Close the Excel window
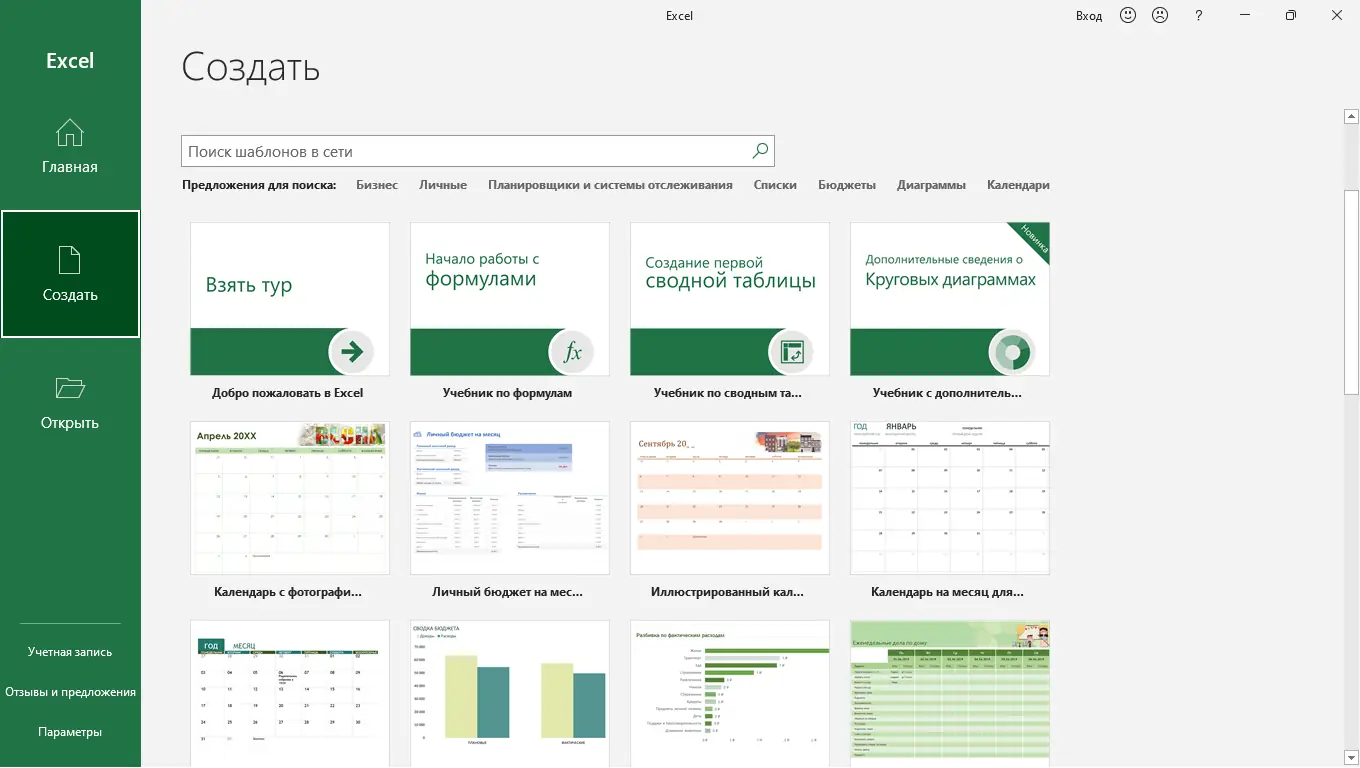The width and height of the screenshot is (1360, 768). (1337, 15)
